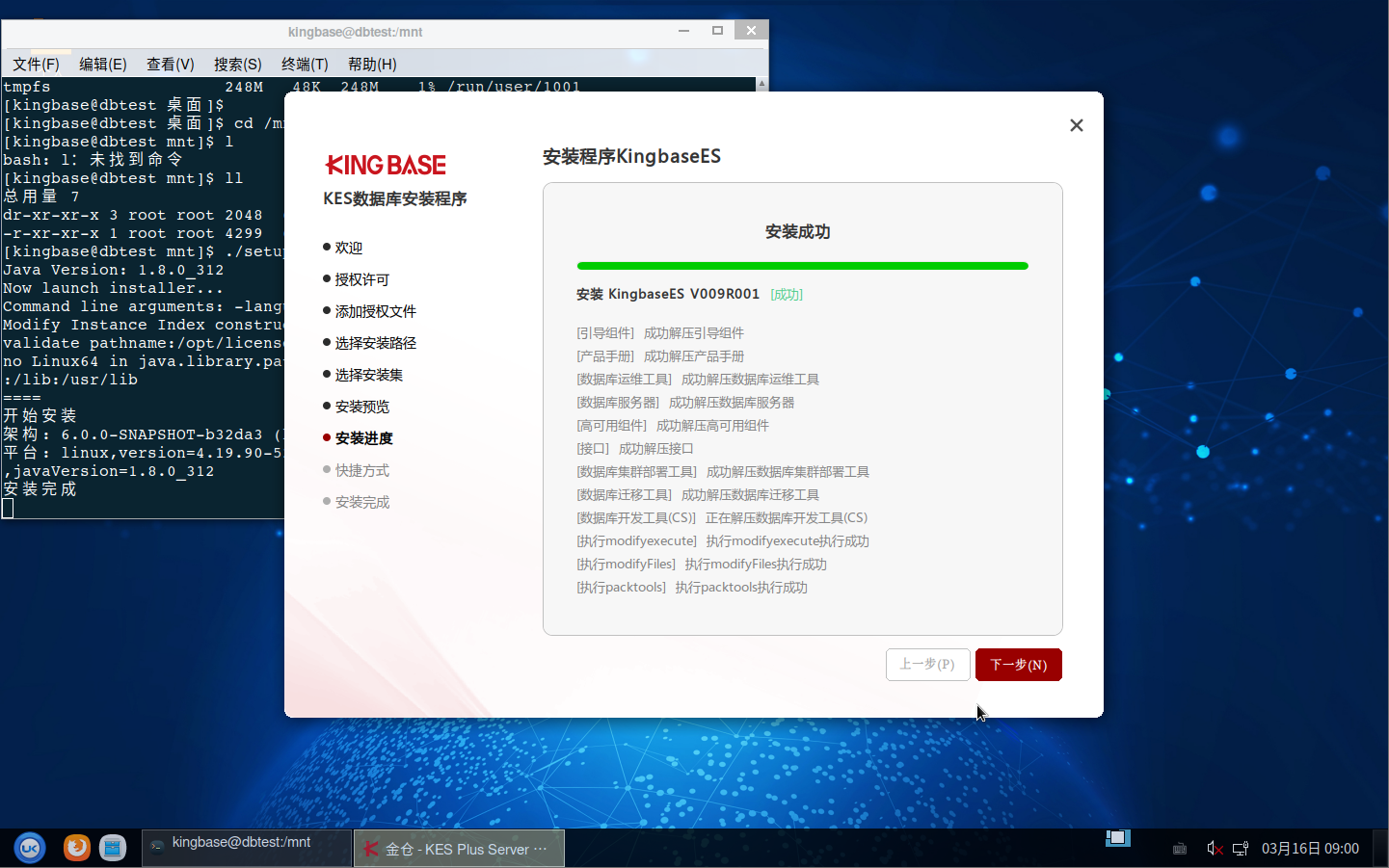The width and height of the screenshot is (1389, 868).
Task: Click the 下一步(N) button
Action: [1018, 665]
